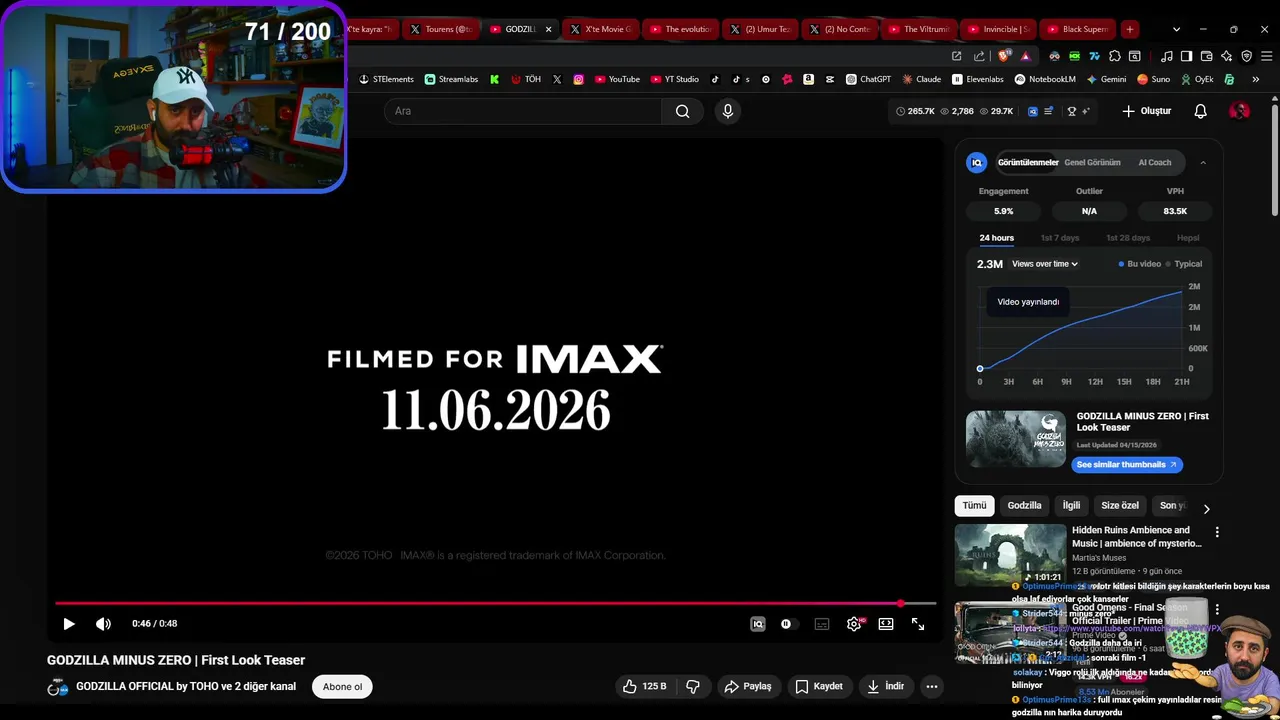Toggle theater mode view
This screenshot has height=720, width=1280.
pyautogui.click(x=886, y=624)
